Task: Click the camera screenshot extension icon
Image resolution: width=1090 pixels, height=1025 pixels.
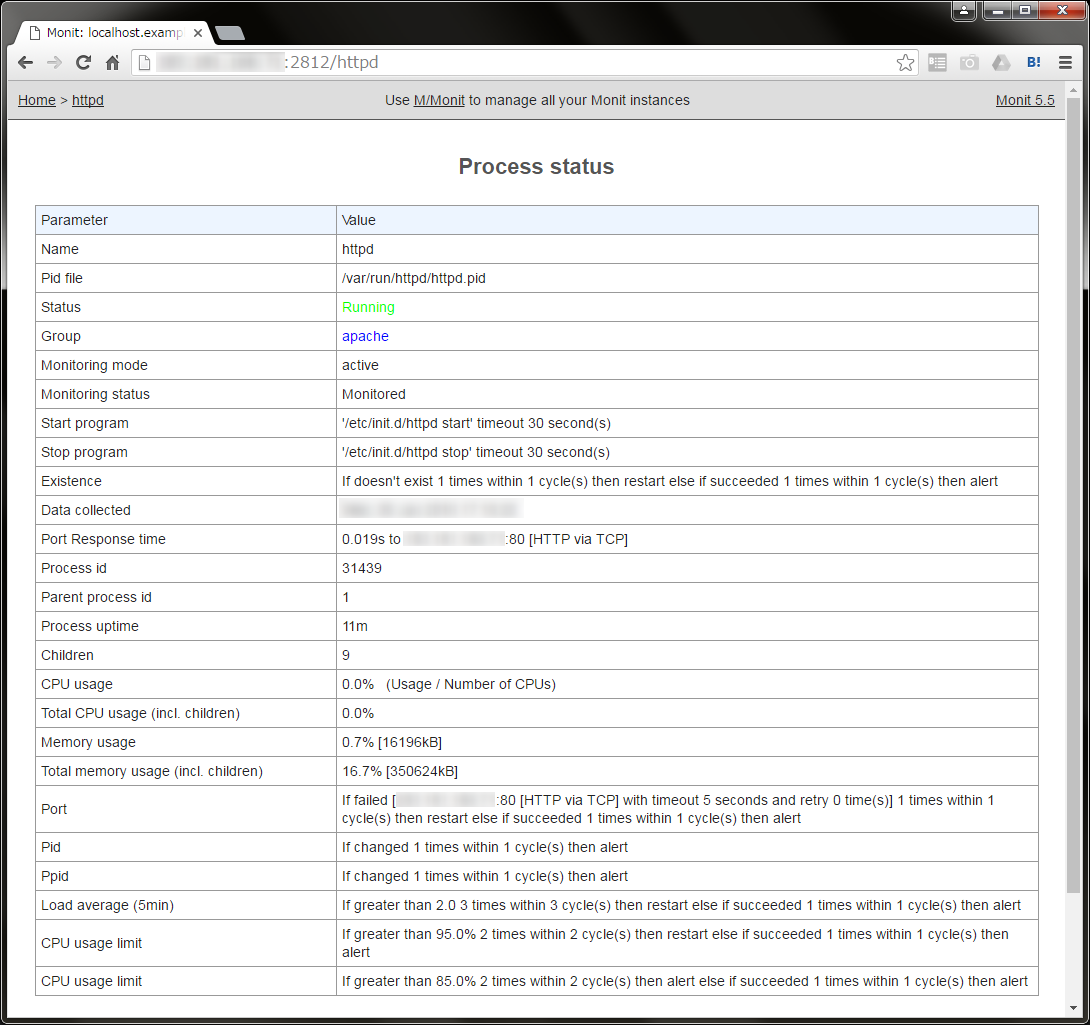Action: pos(969,63)
